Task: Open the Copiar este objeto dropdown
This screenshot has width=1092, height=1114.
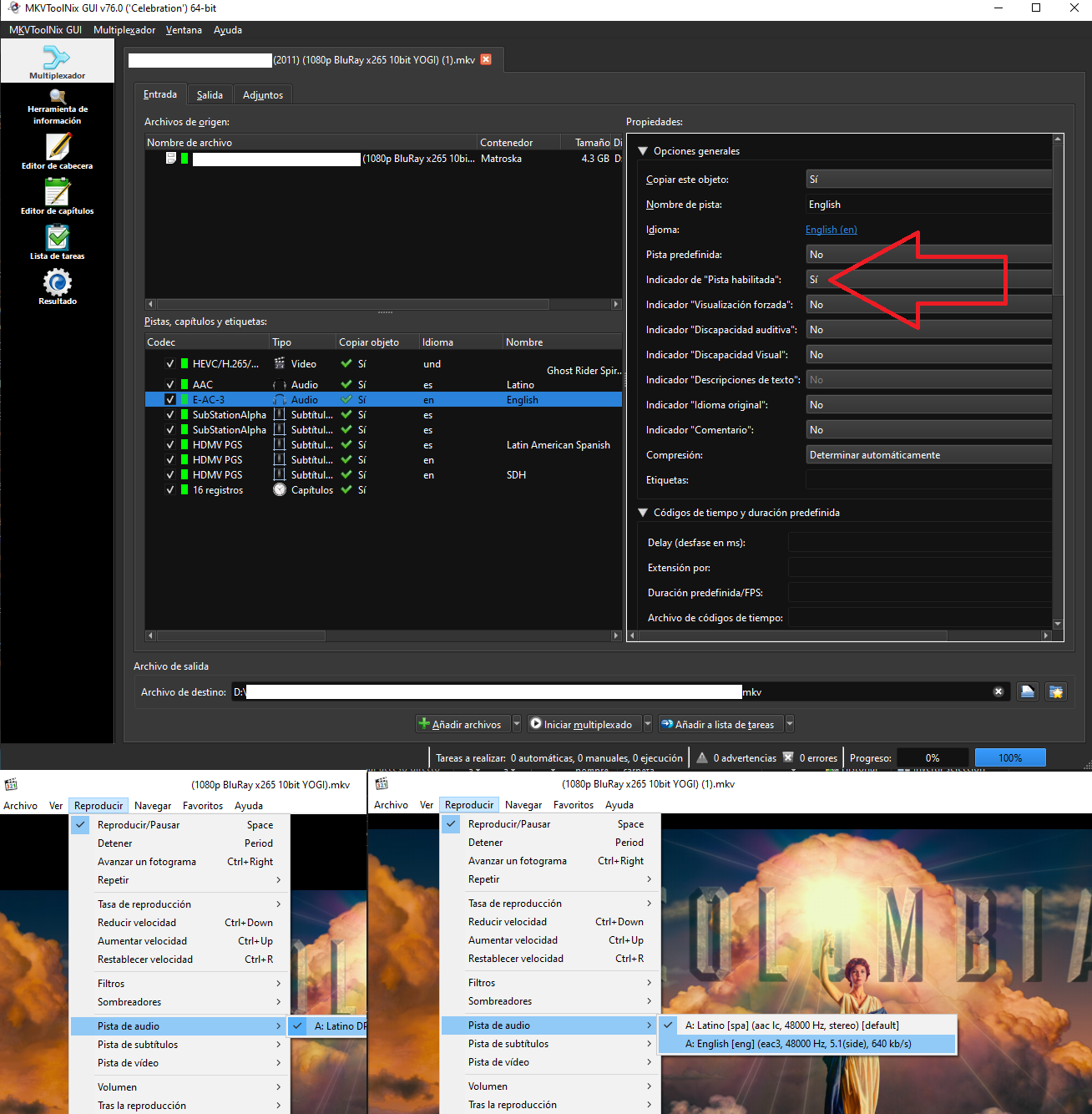Action: pos(928,180)
